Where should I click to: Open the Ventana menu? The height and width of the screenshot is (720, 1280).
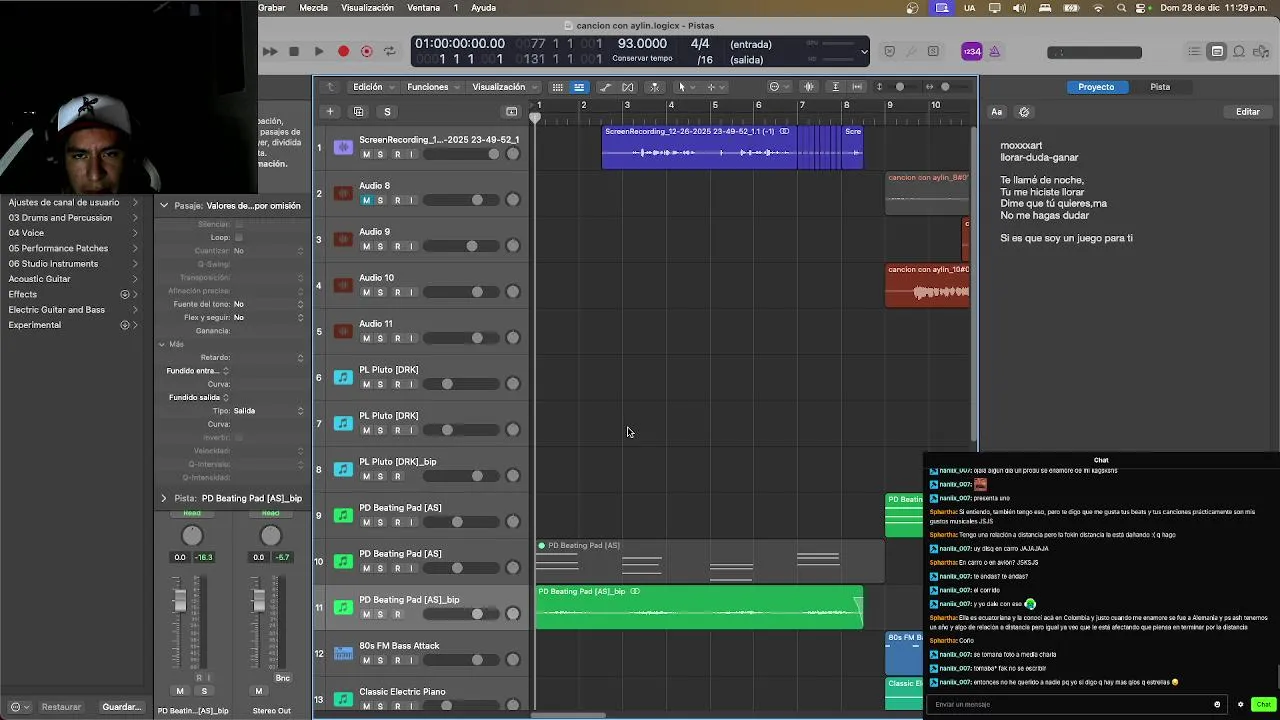point(424,8)
